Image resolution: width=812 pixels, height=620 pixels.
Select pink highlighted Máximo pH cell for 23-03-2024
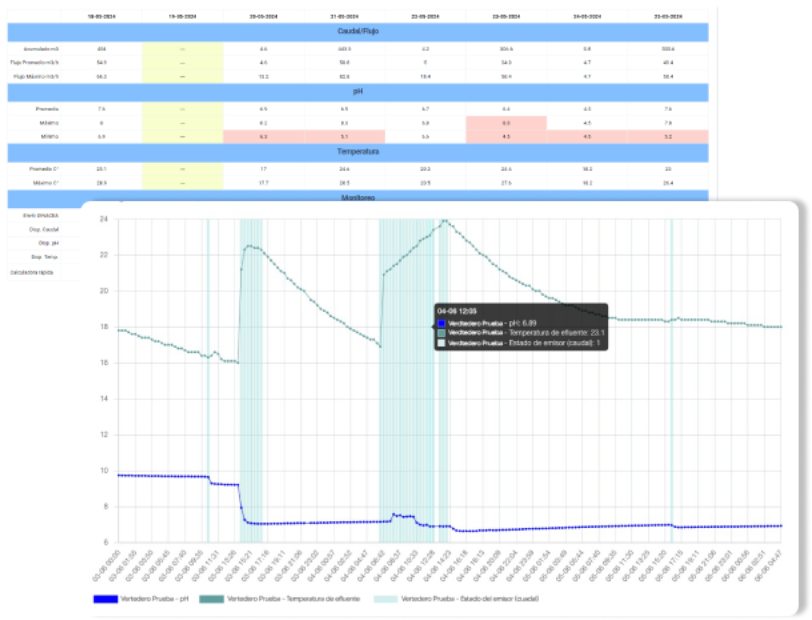pyautogui.click(x=506, y=122)
